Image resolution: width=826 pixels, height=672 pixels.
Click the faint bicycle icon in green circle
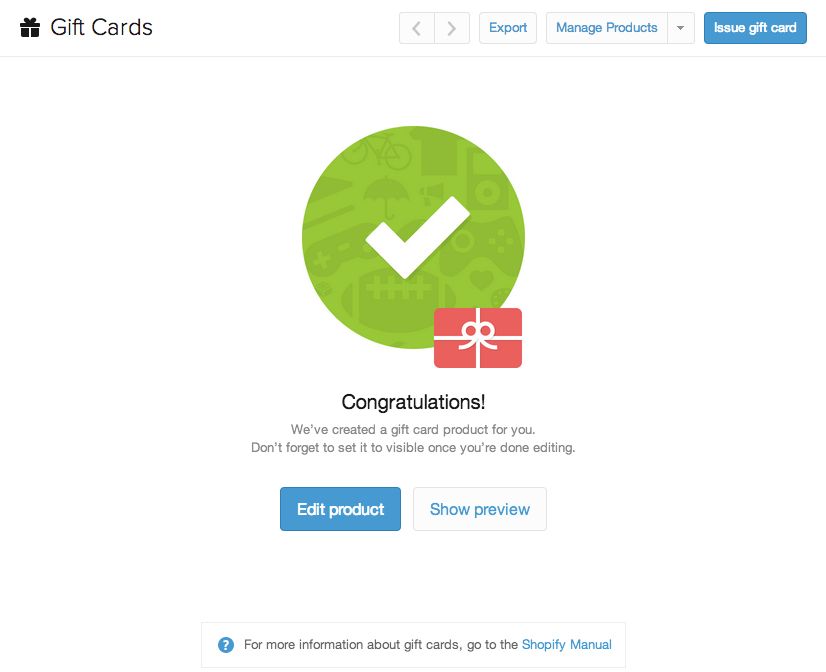378,151
